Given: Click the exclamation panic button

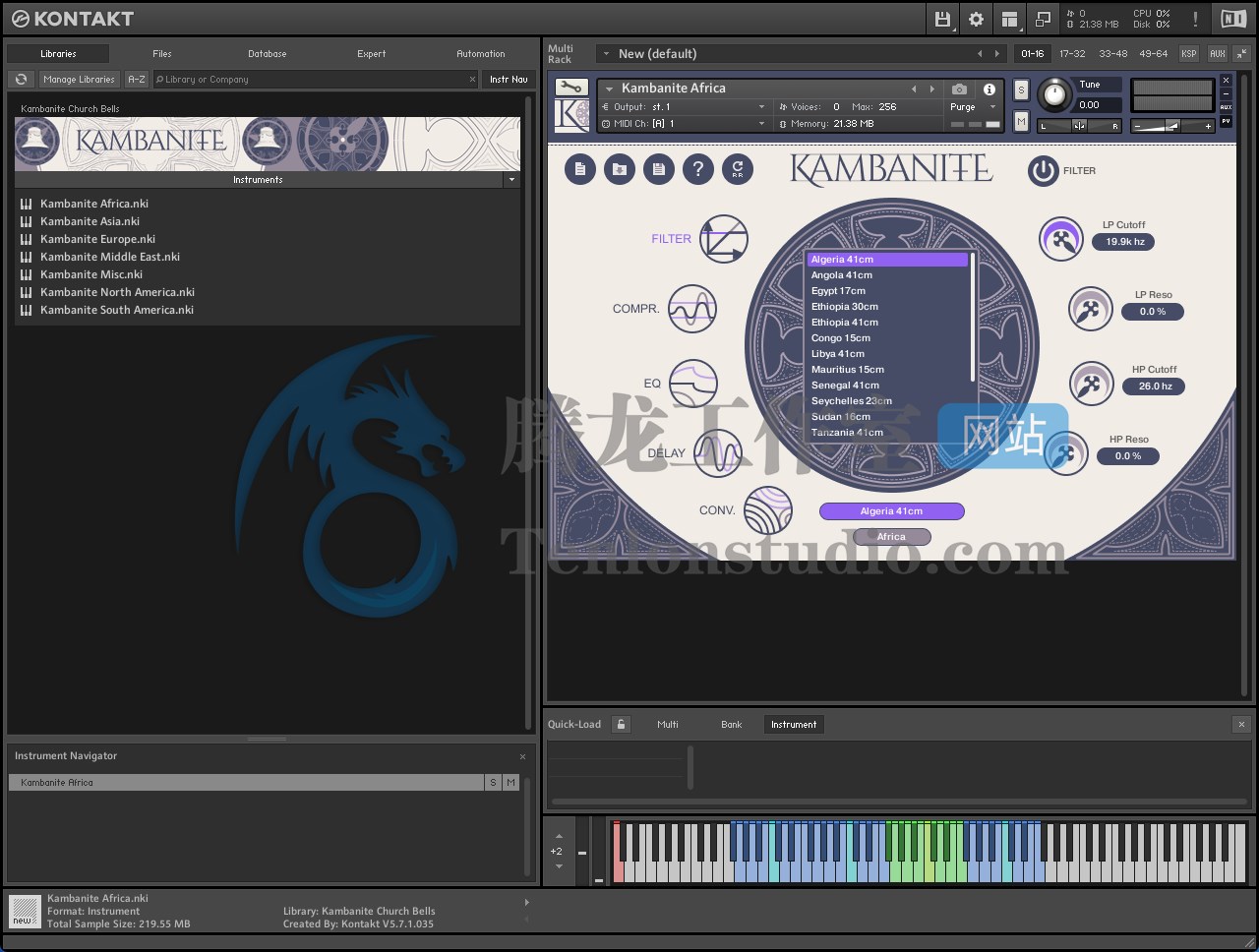Looking at the screenshot, I should pos(1195,19).
